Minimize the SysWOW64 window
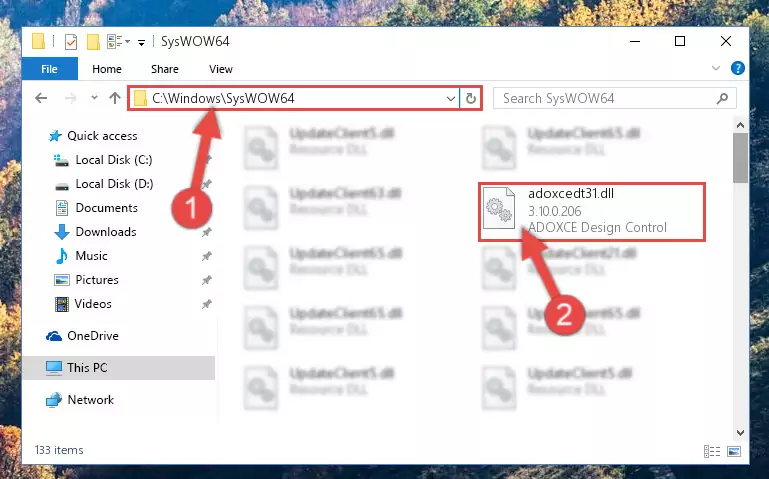The height and width of the screenshot is (479, 769). pyautogui.click(x=635, y=41)
